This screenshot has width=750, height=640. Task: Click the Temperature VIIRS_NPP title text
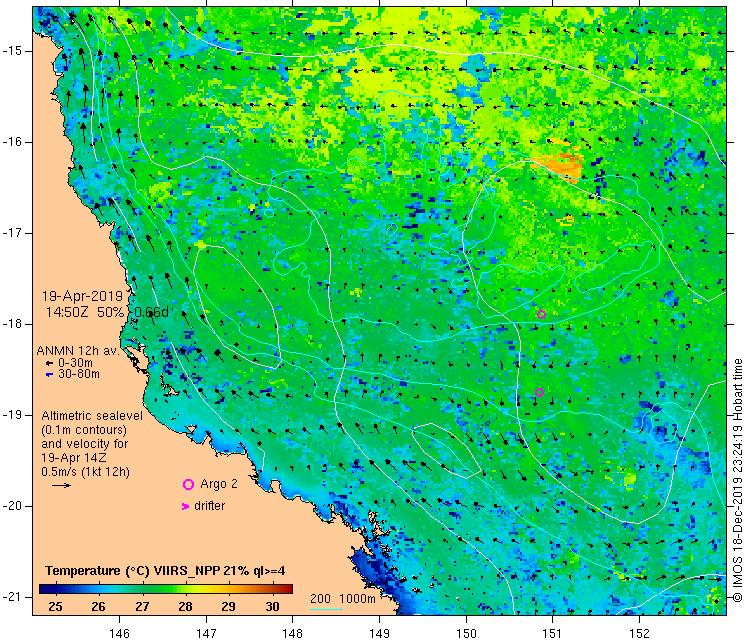pos(165,571)
